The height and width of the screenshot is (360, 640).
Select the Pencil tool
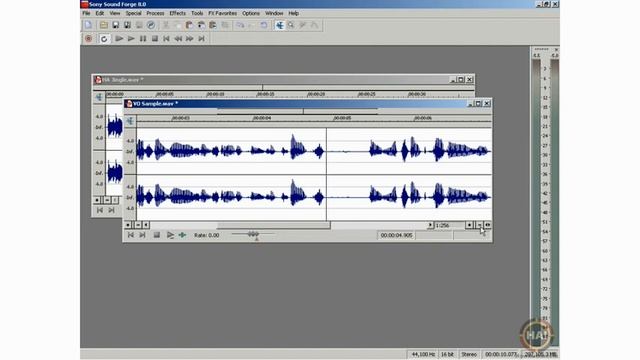(x=303, y=25)
